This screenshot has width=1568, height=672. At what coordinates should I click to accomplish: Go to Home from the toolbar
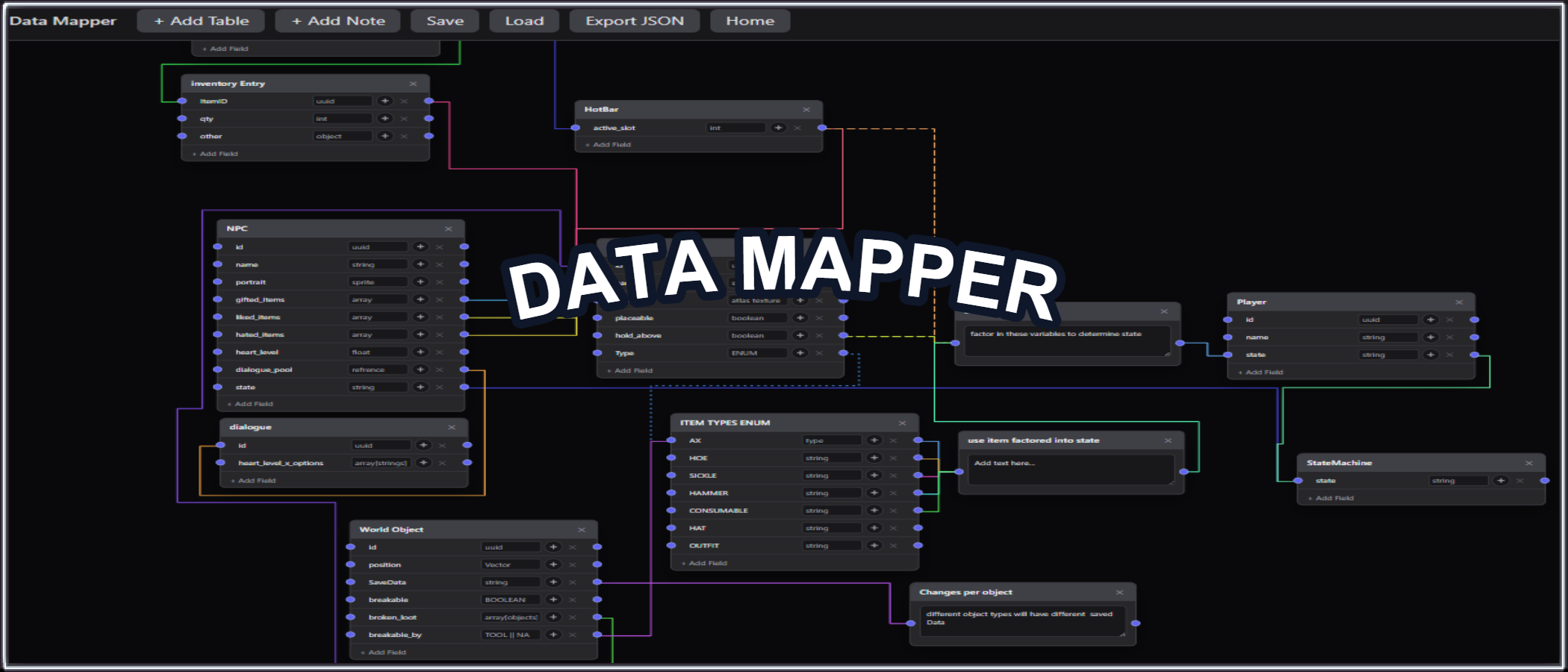(750, 21)
